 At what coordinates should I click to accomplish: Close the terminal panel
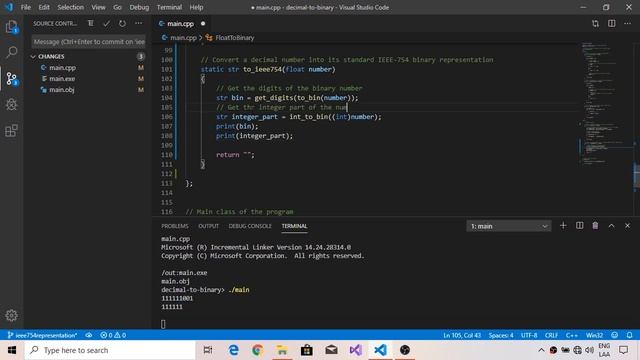pos(627,226)
